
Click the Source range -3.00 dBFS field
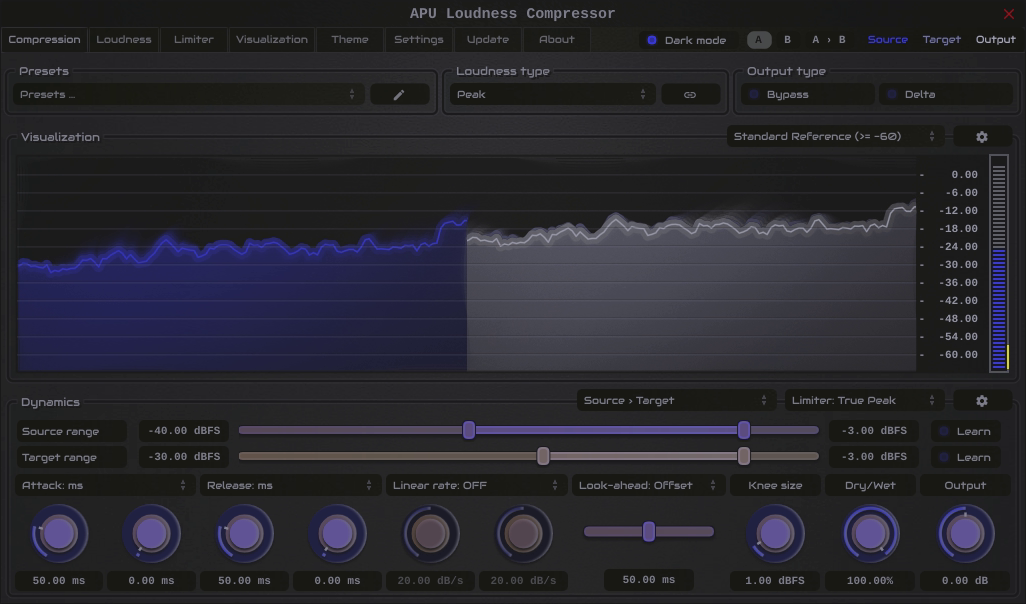click(x=875, y=431)
